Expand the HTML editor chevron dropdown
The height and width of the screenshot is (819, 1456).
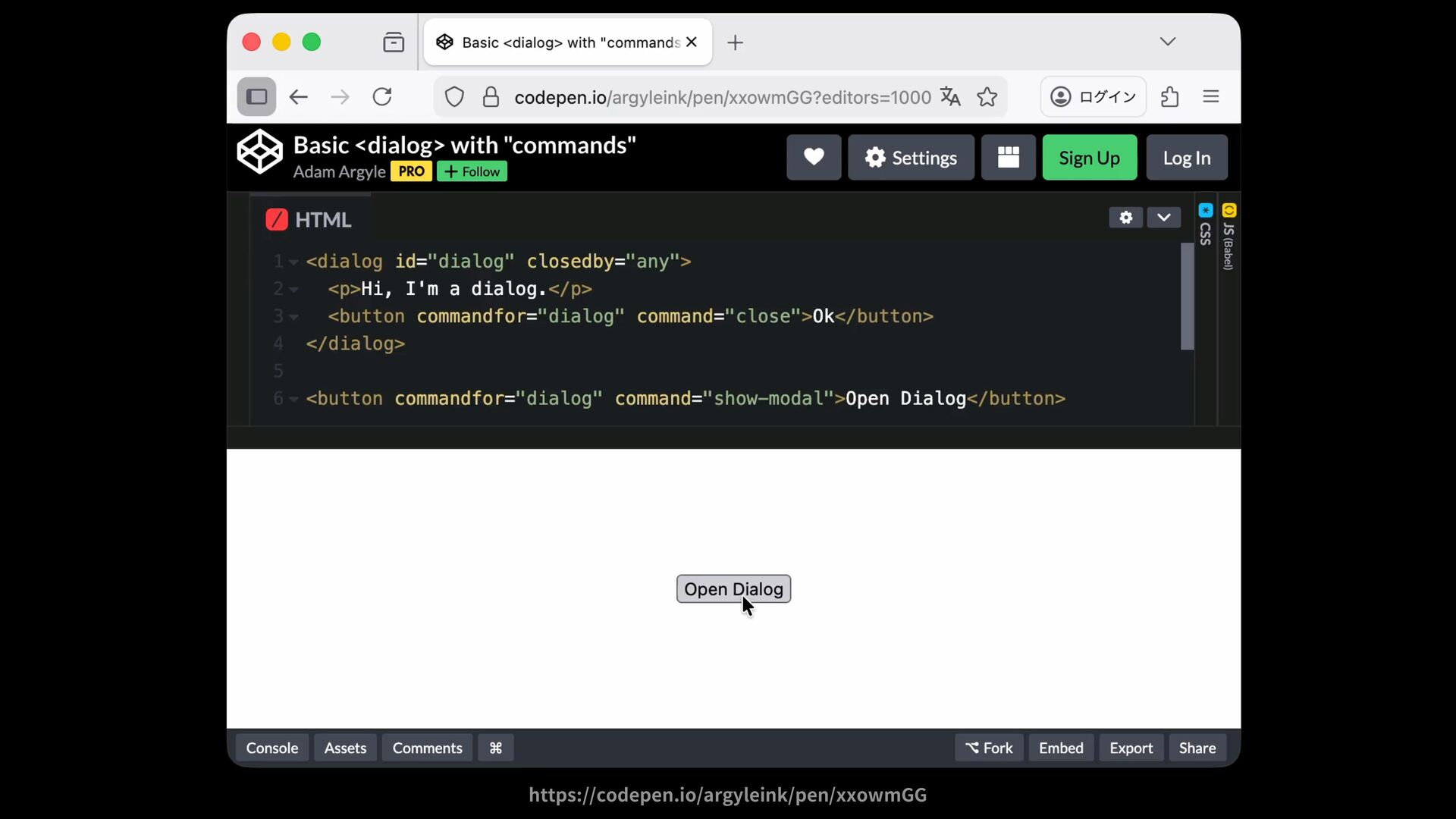click(x=1163, y=218)
